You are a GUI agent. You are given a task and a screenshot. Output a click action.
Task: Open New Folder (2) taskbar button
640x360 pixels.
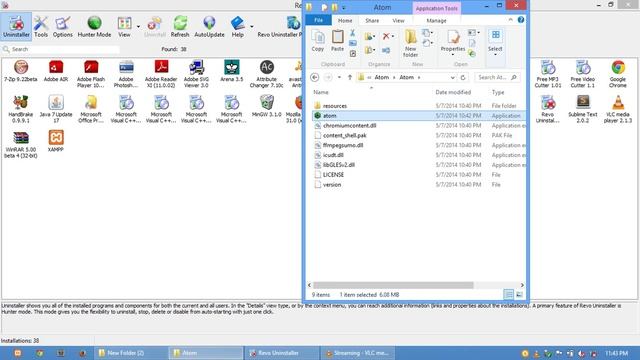[131, 353]
